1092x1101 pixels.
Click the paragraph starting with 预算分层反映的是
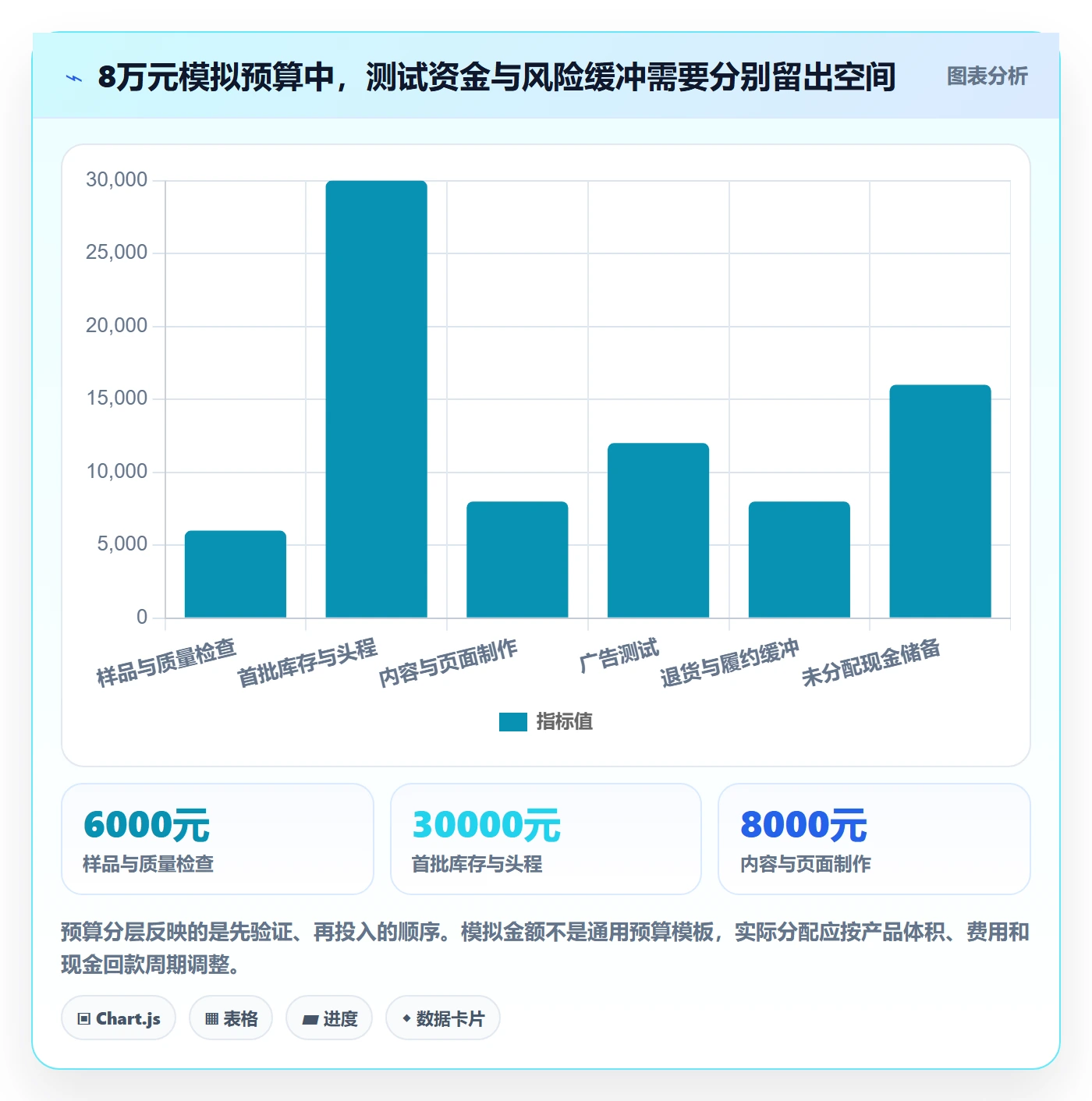[x=545, y=948]
